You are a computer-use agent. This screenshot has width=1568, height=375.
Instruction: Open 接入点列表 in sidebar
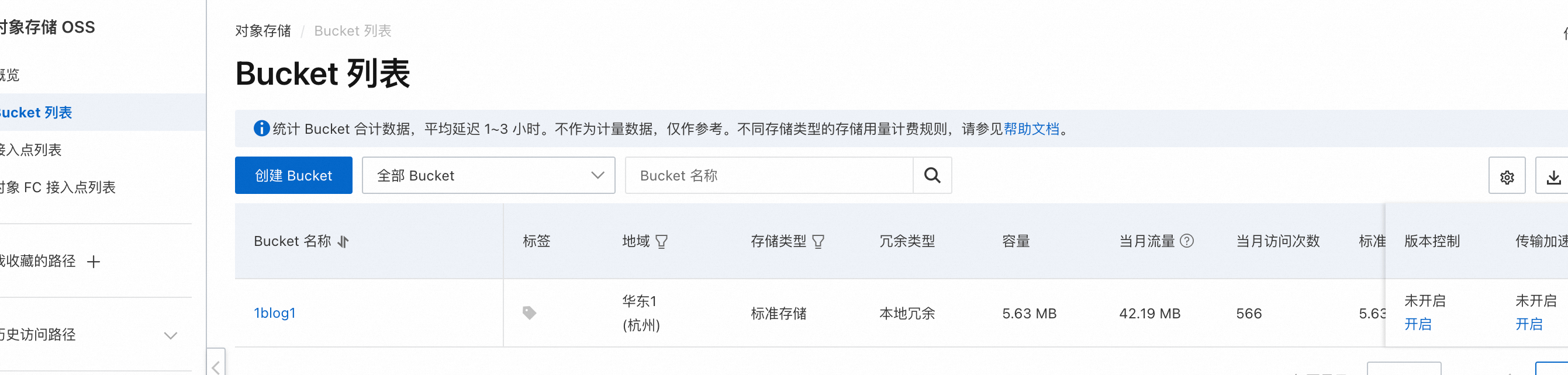point(30,150)
